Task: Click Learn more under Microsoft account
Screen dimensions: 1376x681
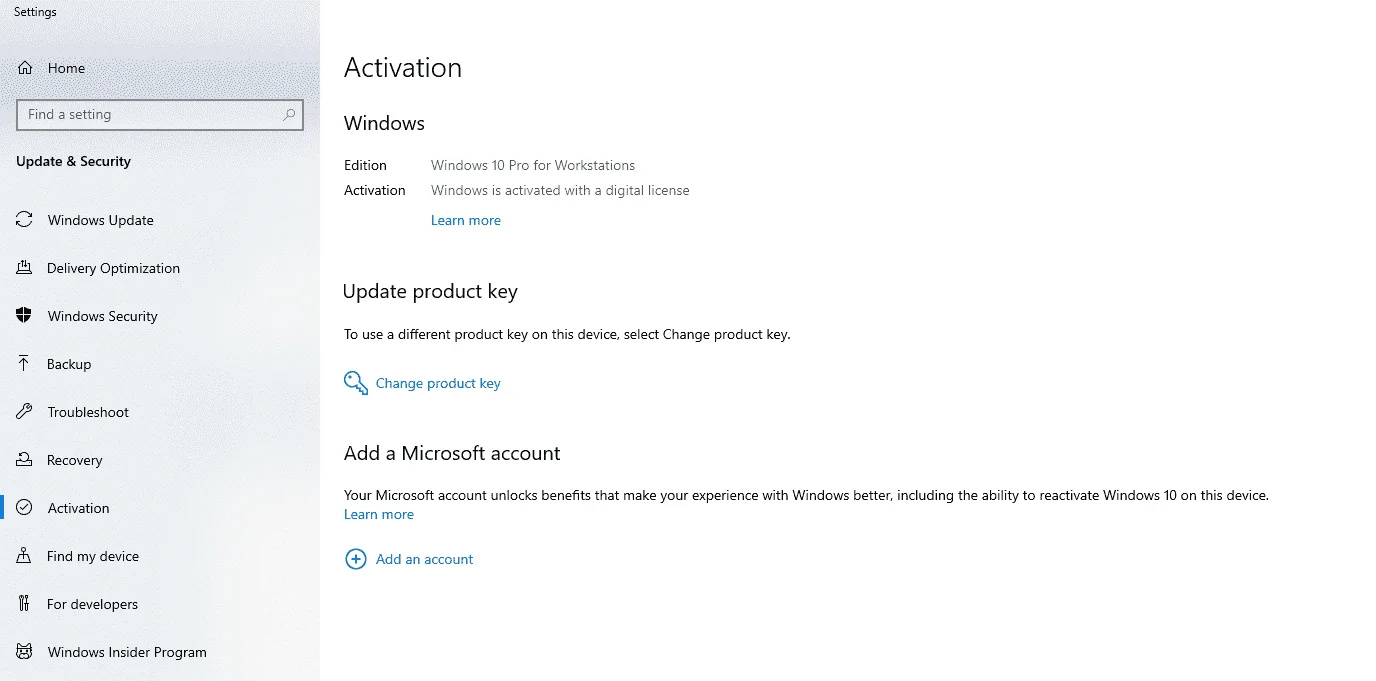Action: click(379, 514)
